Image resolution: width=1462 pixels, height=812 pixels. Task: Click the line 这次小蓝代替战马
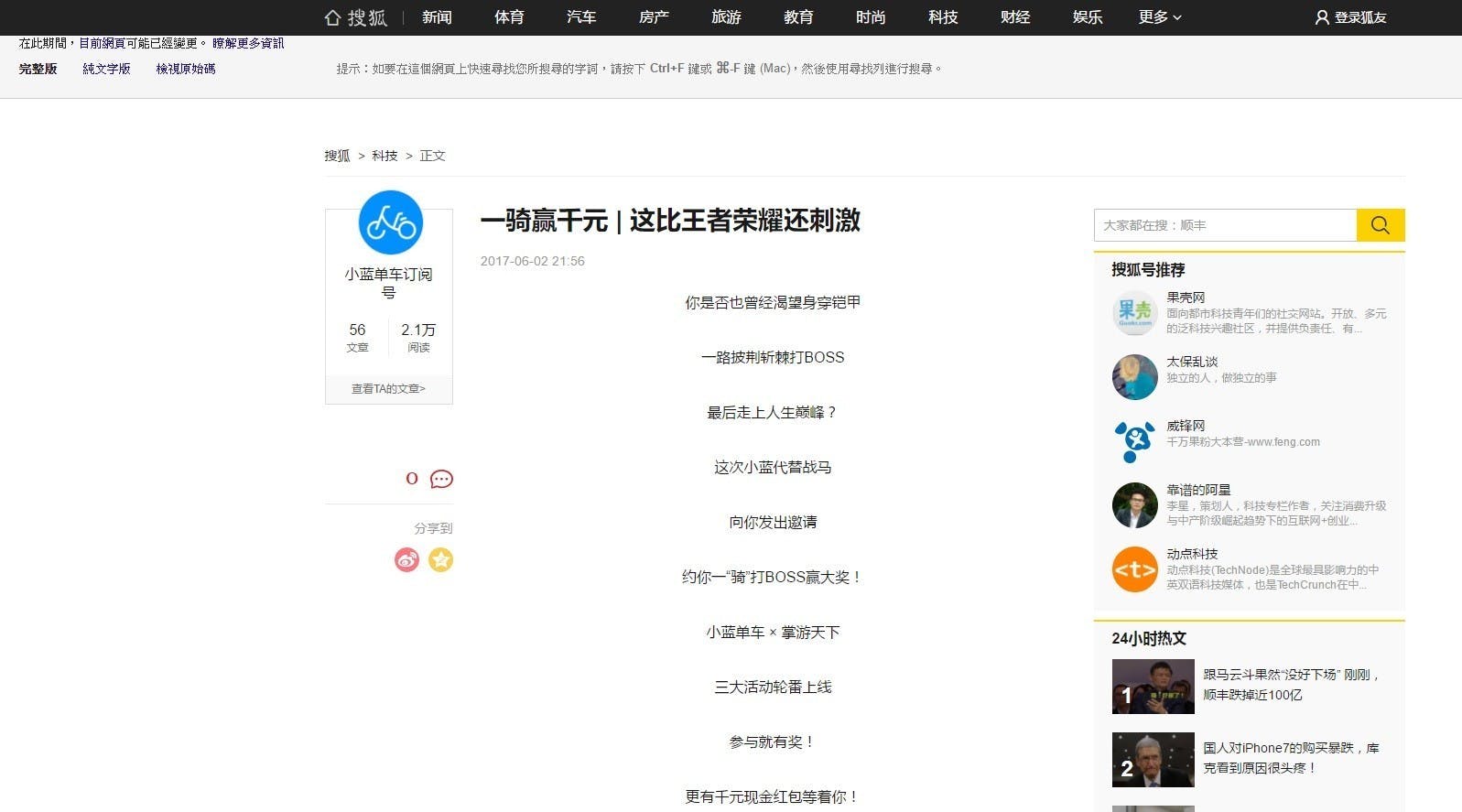click(x=773, y=468)
